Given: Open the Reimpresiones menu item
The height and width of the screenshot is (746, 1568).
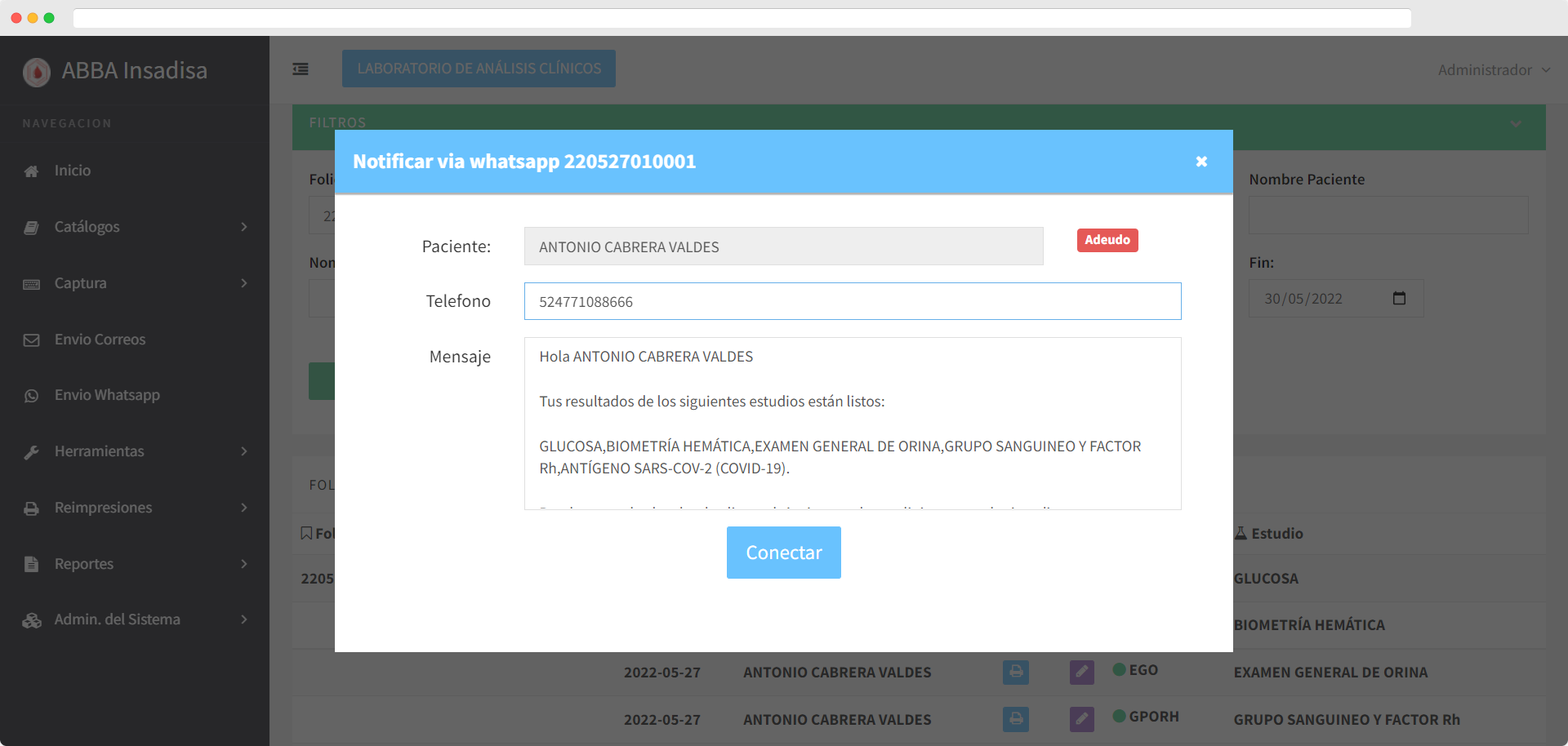Looking at the screenshot, I should (x=104, y=508).
